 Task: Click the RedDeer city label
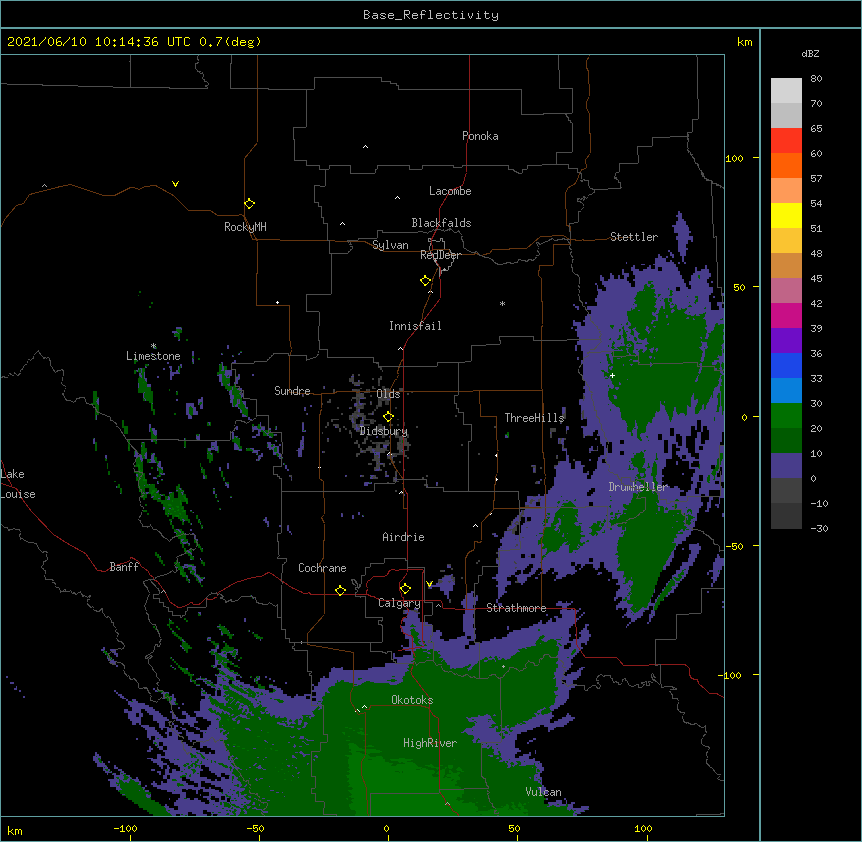tap(440, 255)
